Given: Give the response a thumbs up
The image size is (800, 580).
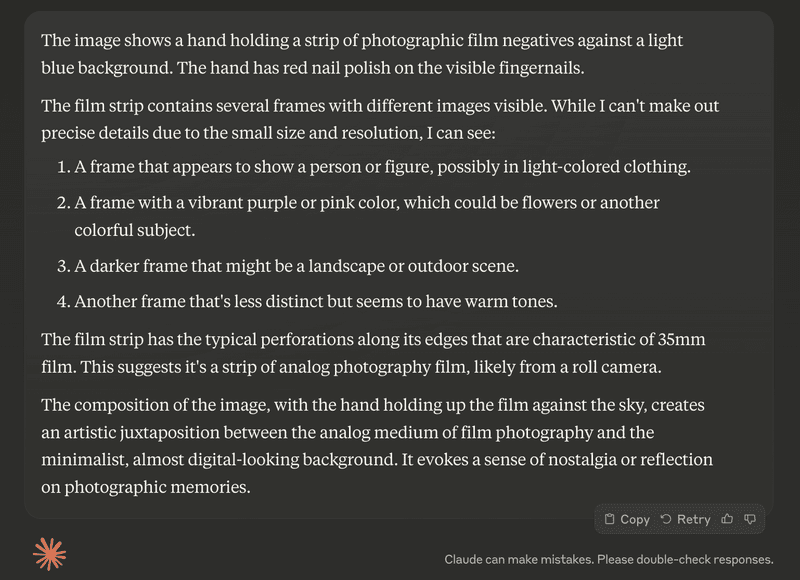Looking at the screenshot, I should pyautogui.click(x=727, y=519).
